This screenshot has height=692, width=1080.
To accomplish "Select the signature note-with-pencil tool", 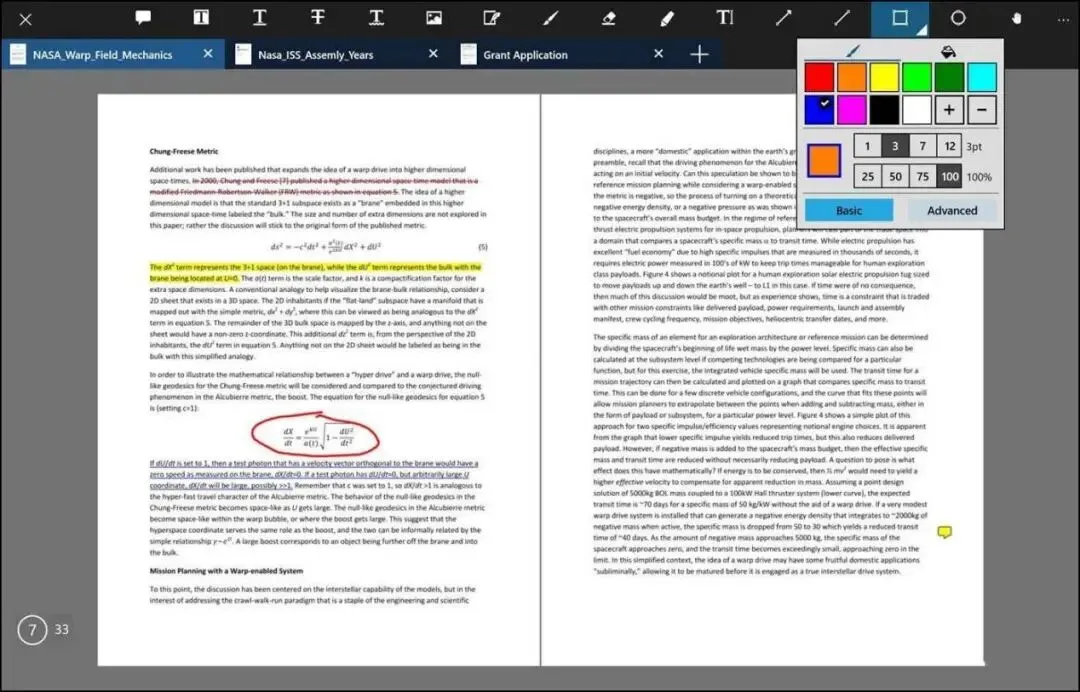I will (492, 18).
